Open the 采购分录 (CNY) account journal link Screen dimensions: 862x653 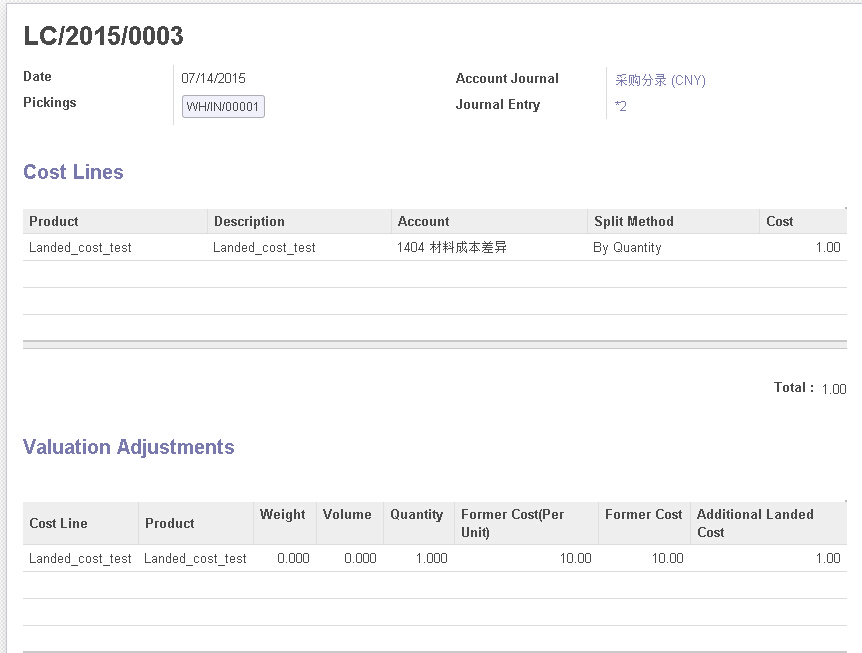click(660, 80)
